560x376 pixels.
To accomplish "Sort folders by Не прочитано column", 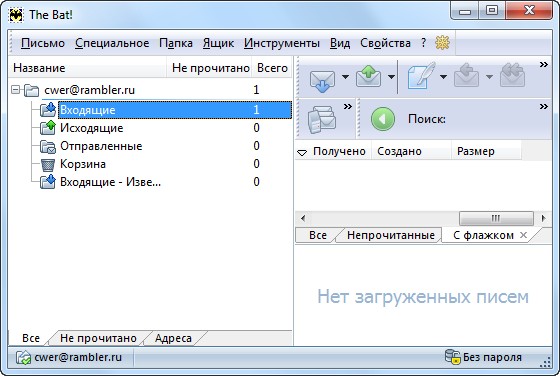I will pos(210,67).
